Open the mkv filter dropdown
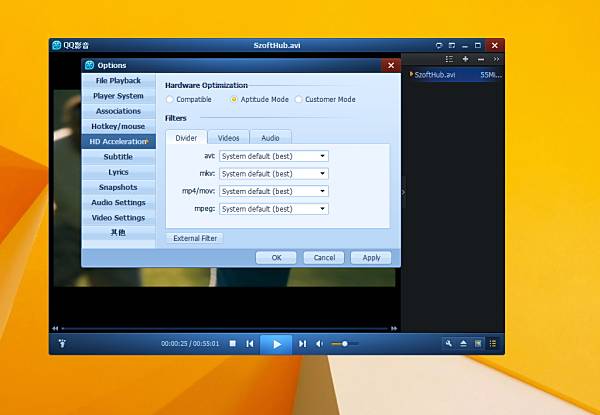This screenshot has height=415, width=600. 274,174
